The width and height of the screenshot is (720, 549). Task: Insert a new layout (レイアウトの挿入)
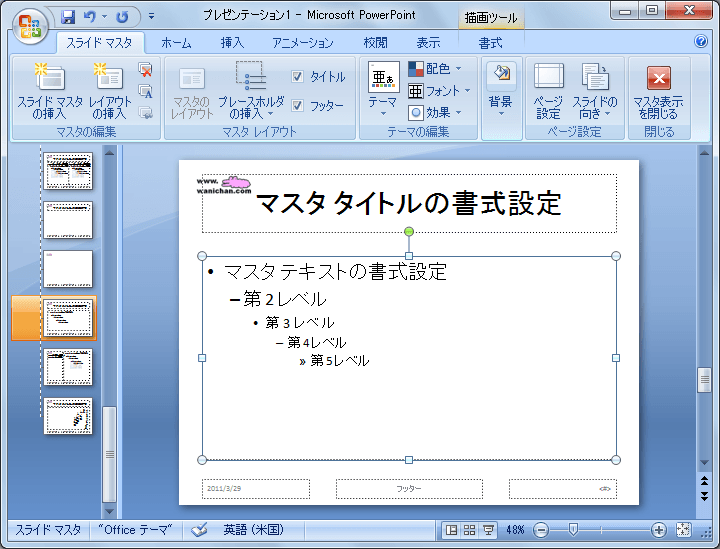click(x=109, y=91)
